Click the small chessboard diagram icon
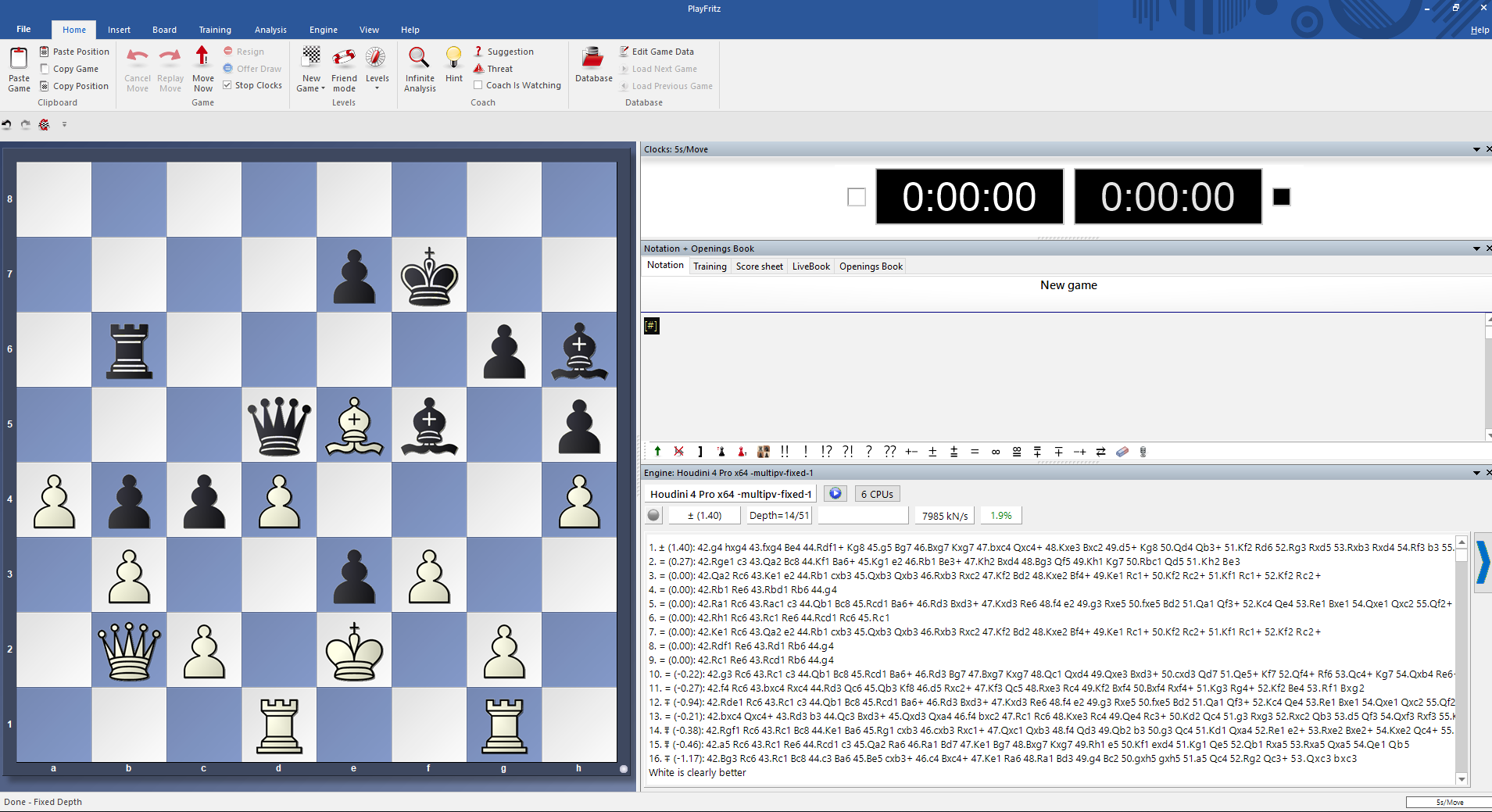This screenshot has width=1492, height=812. pyautogui.click(x=764, y=451)
